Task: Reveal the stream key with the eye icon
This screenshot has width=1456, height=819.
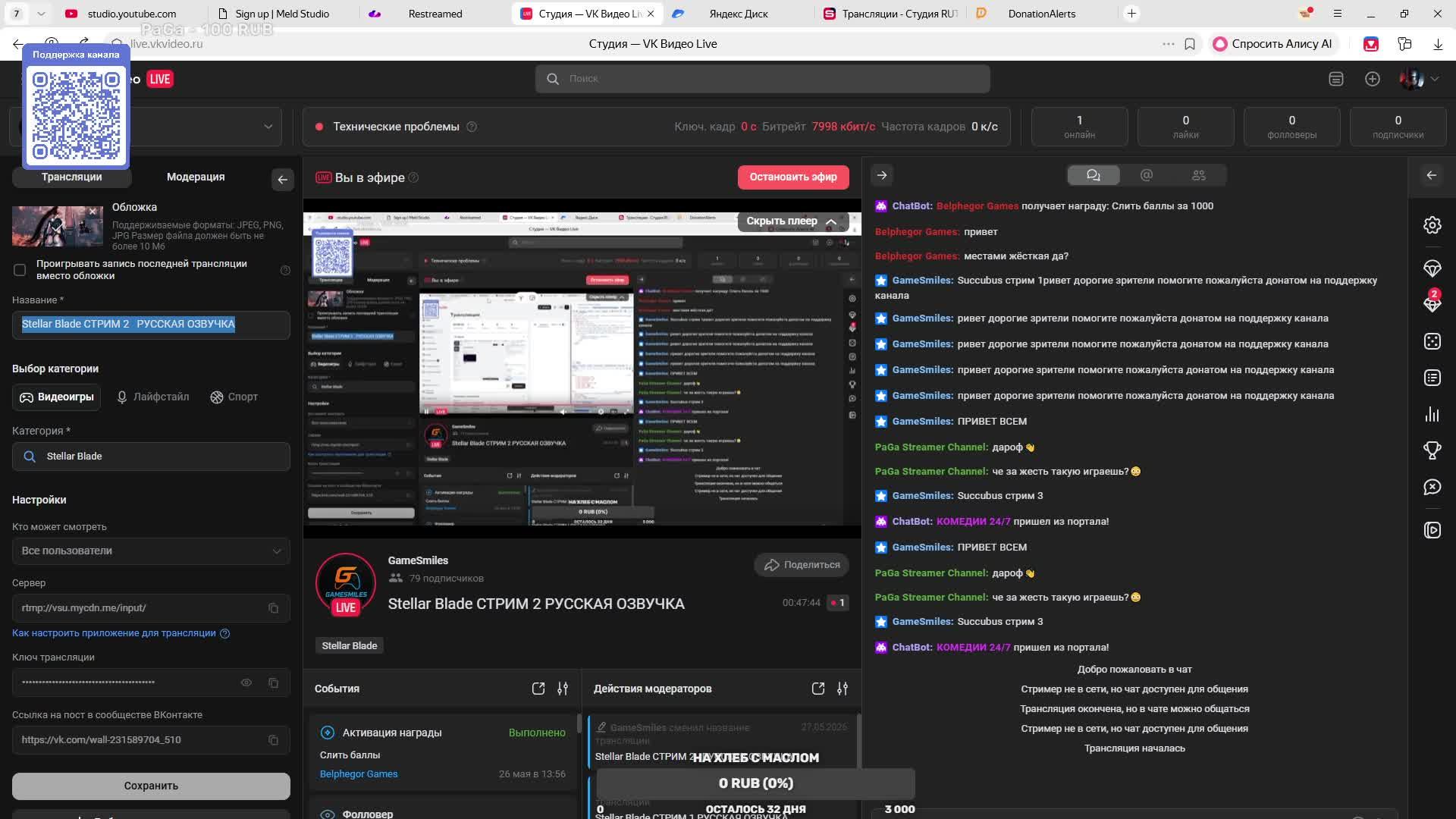Action: [246, 682]
